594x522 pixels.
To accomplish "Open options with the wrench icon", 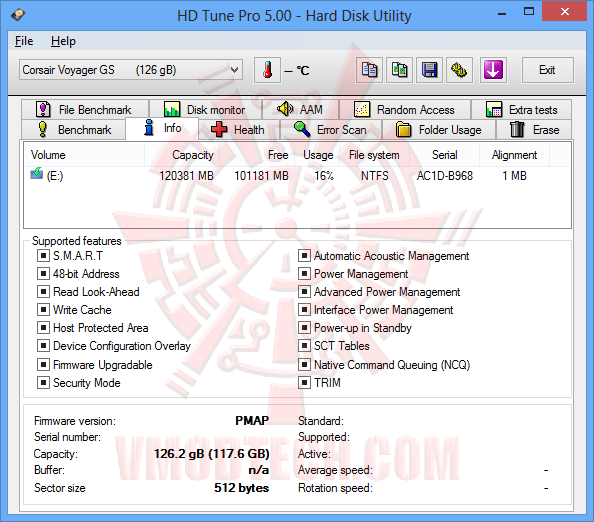I will 459,70.
